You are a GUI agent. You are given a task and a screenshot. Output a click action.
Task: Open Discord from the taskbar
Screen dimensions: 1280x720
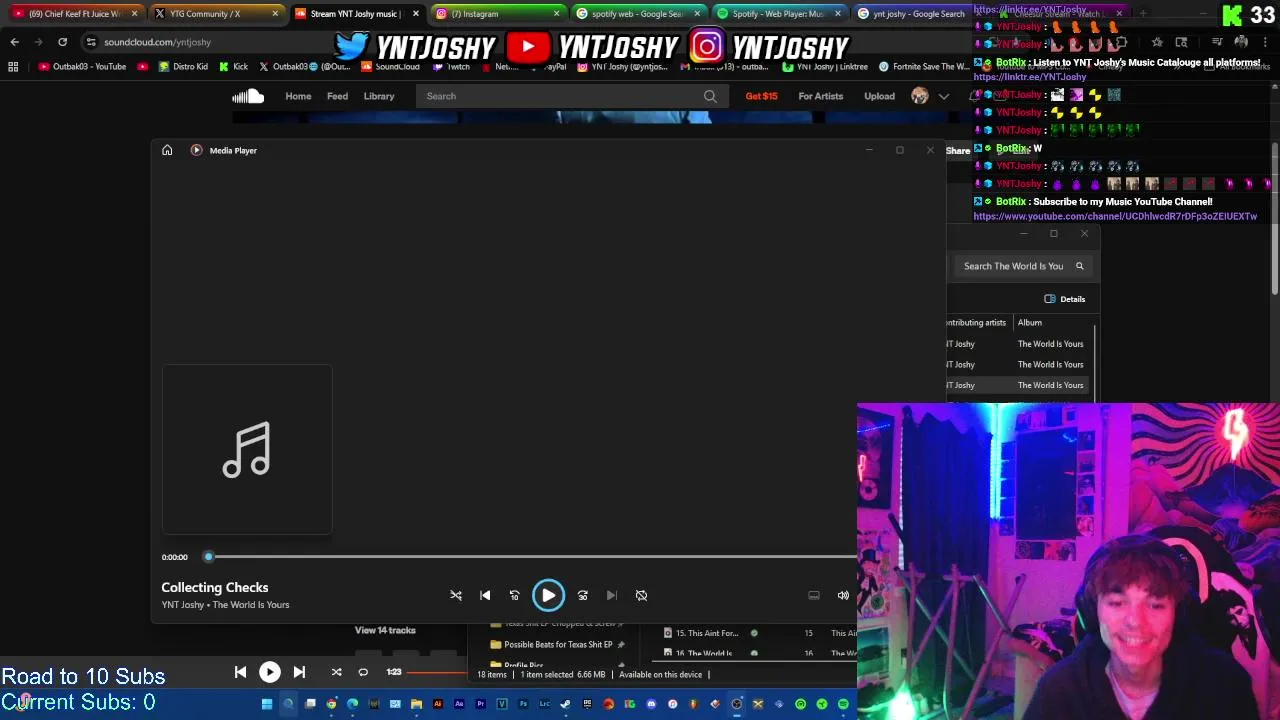(651, 704)
